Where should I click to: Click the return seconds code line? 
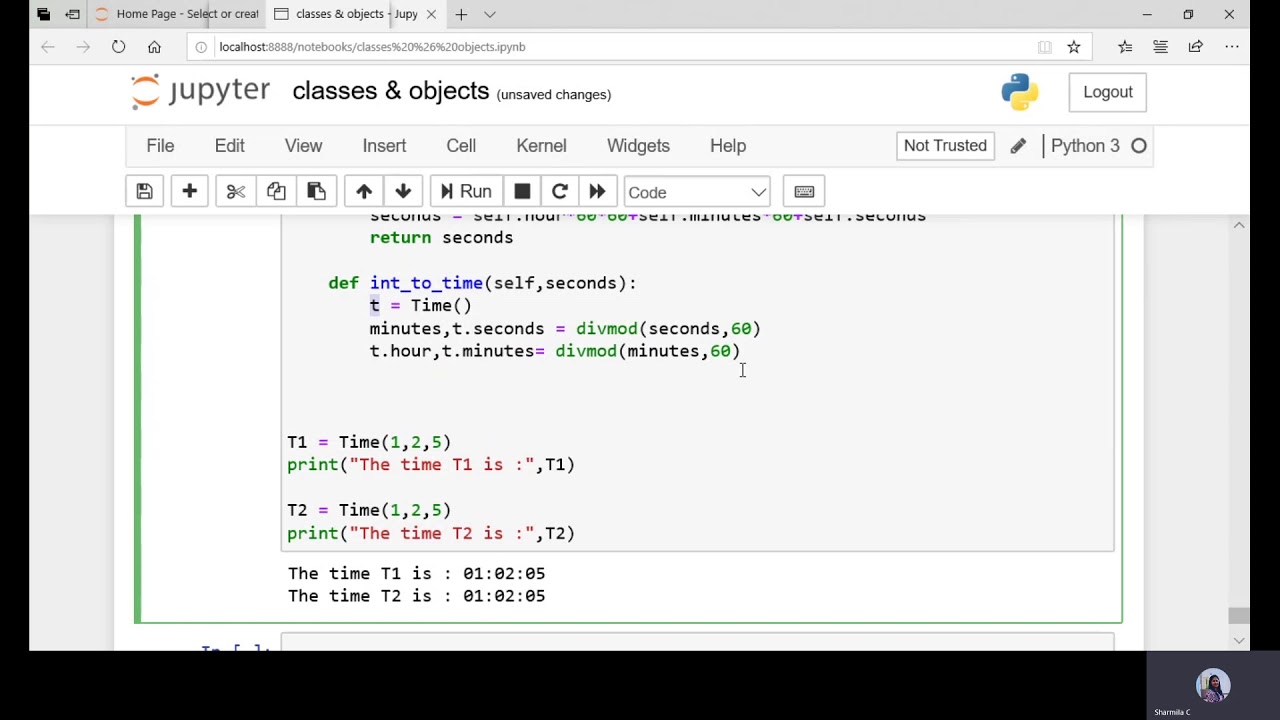tap(441, 238)
